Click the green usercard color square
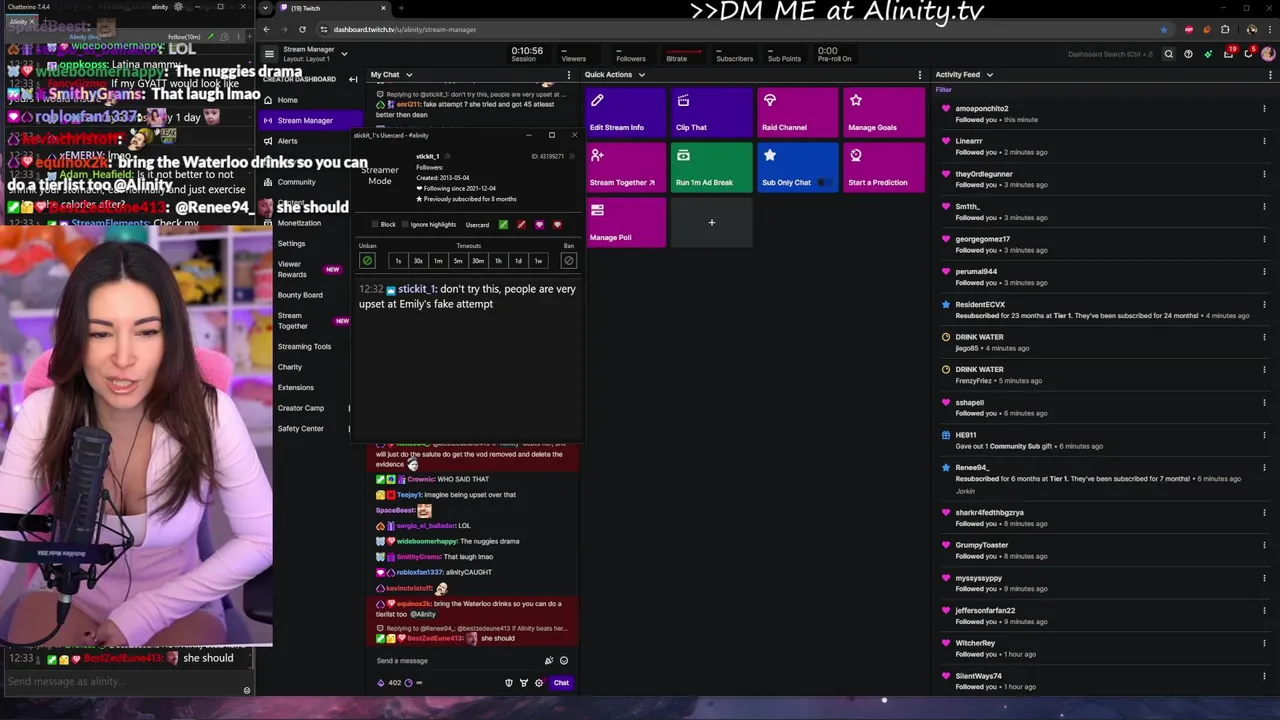The width and height of the screenshot is (1280, 720). click(x=503, y=225)
